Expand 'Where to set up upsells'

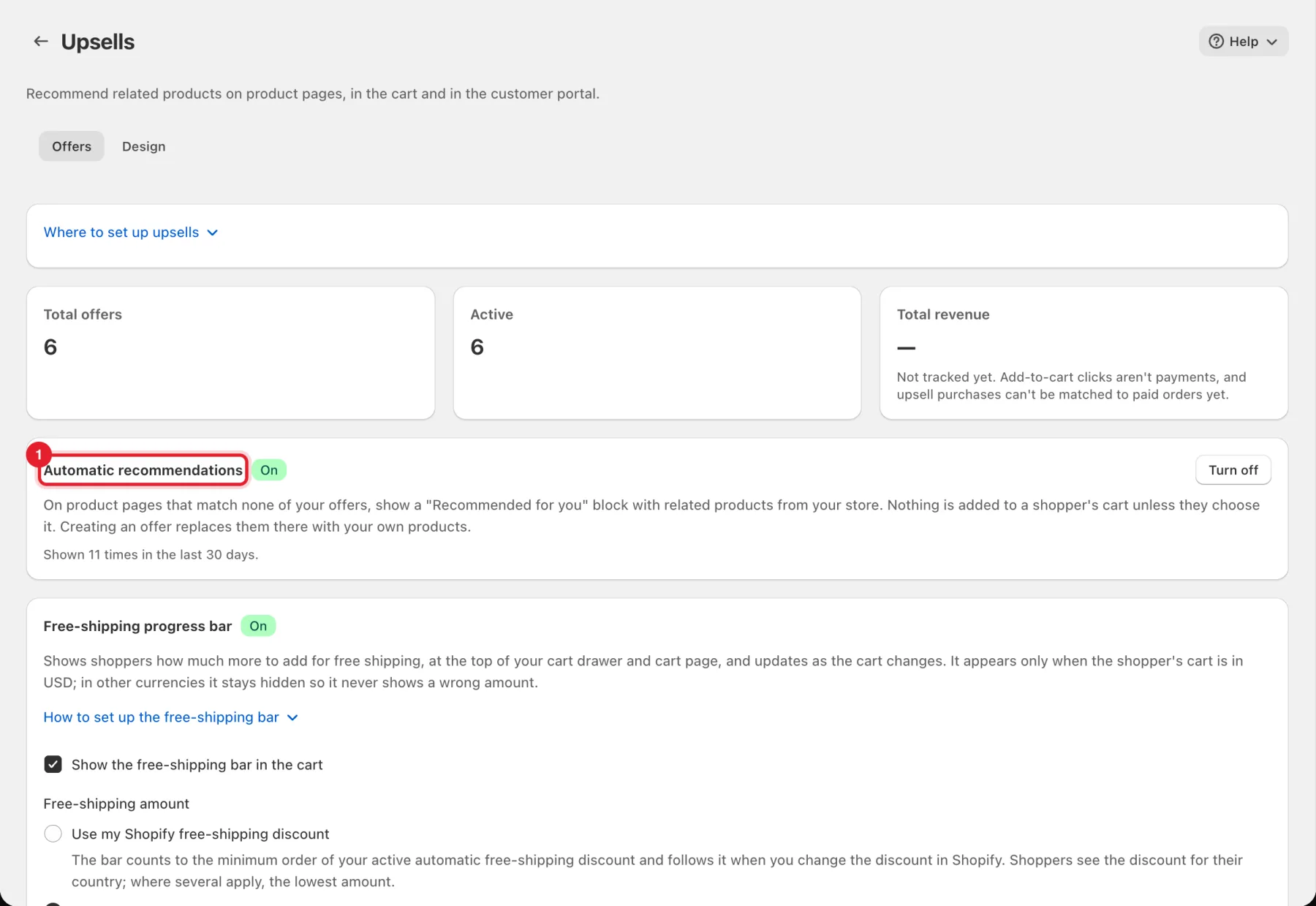point(131,232)
